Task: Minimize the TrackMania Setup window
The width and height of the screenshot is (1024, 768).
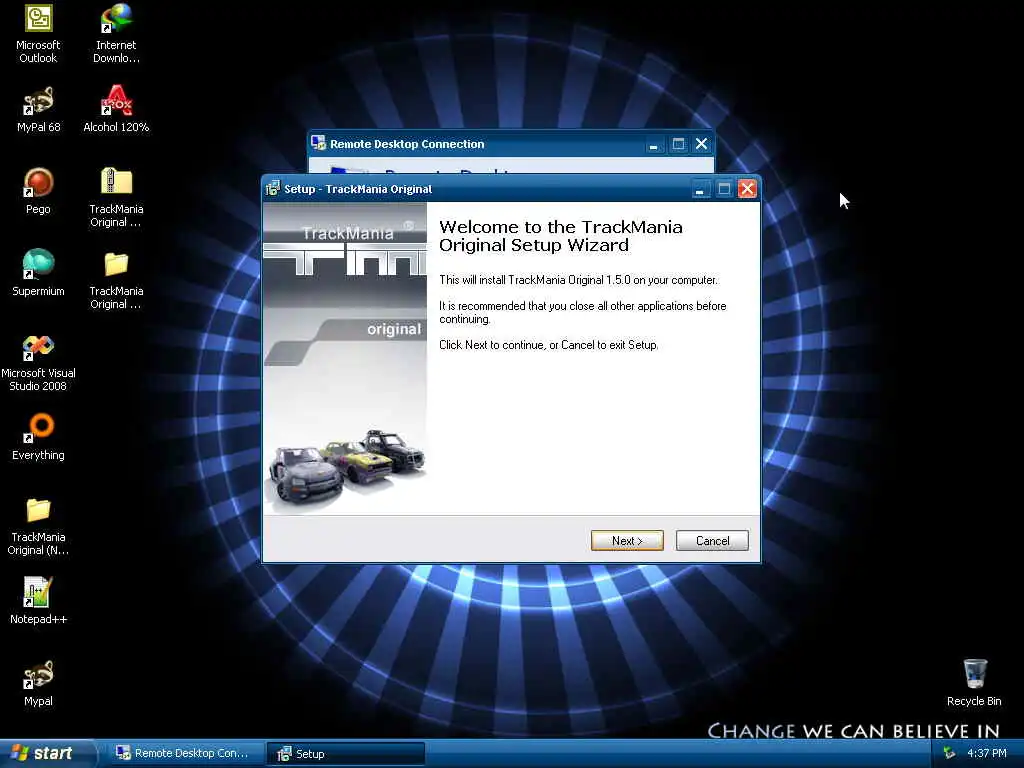Action: [x=699, y=189]
